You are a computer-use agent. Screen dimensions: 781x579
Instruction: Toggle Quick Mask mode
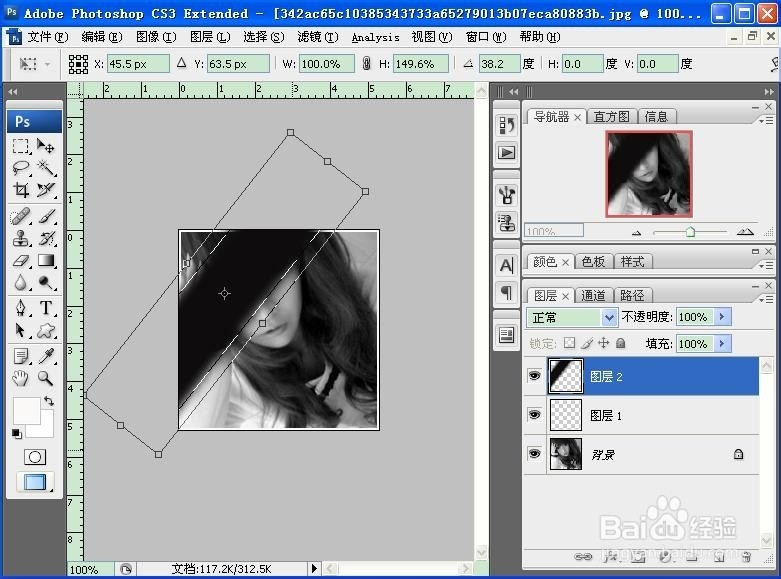click(34, 457)
